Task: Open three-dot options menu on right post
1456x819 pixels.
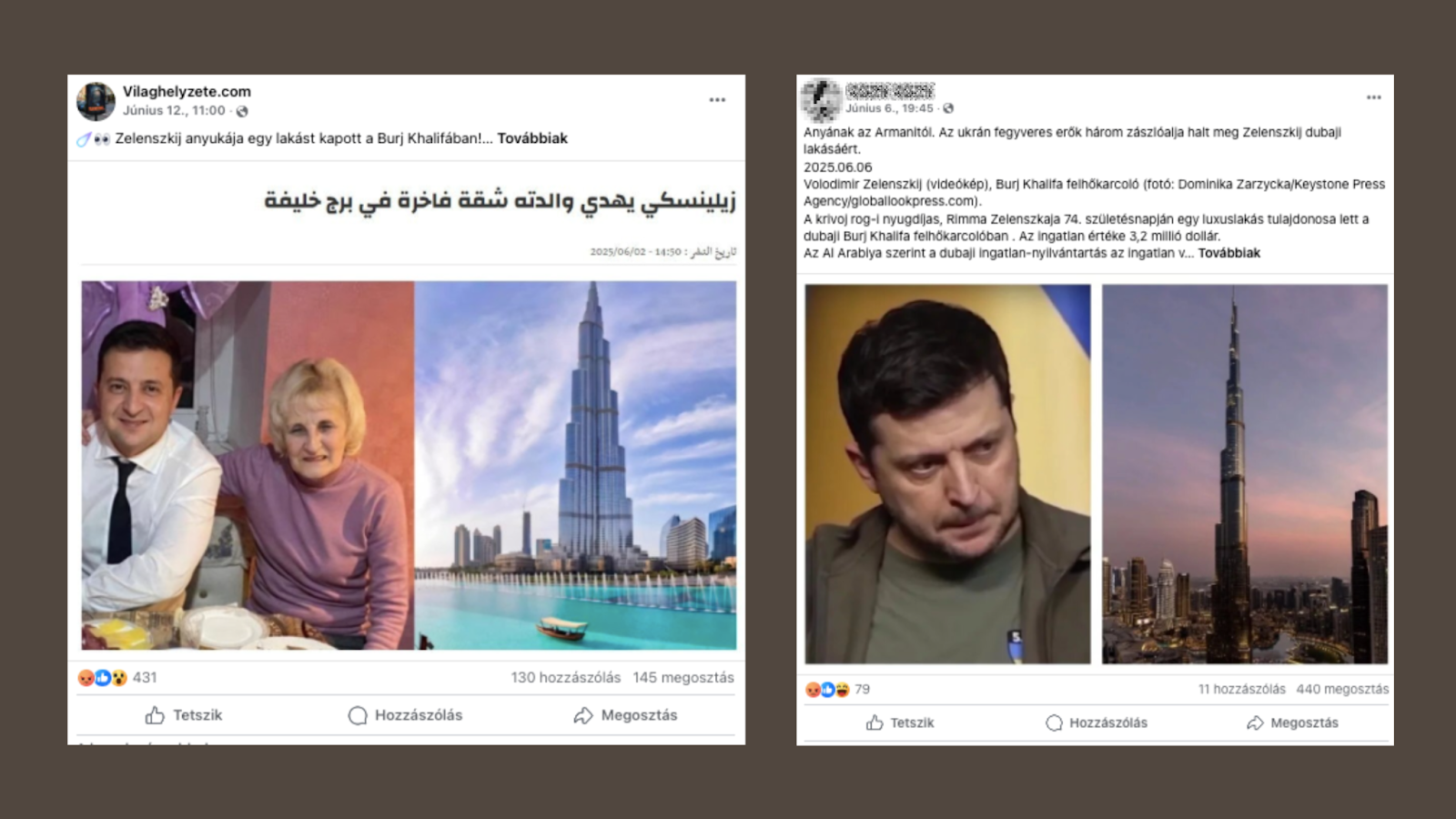Action: (1373, 97)
